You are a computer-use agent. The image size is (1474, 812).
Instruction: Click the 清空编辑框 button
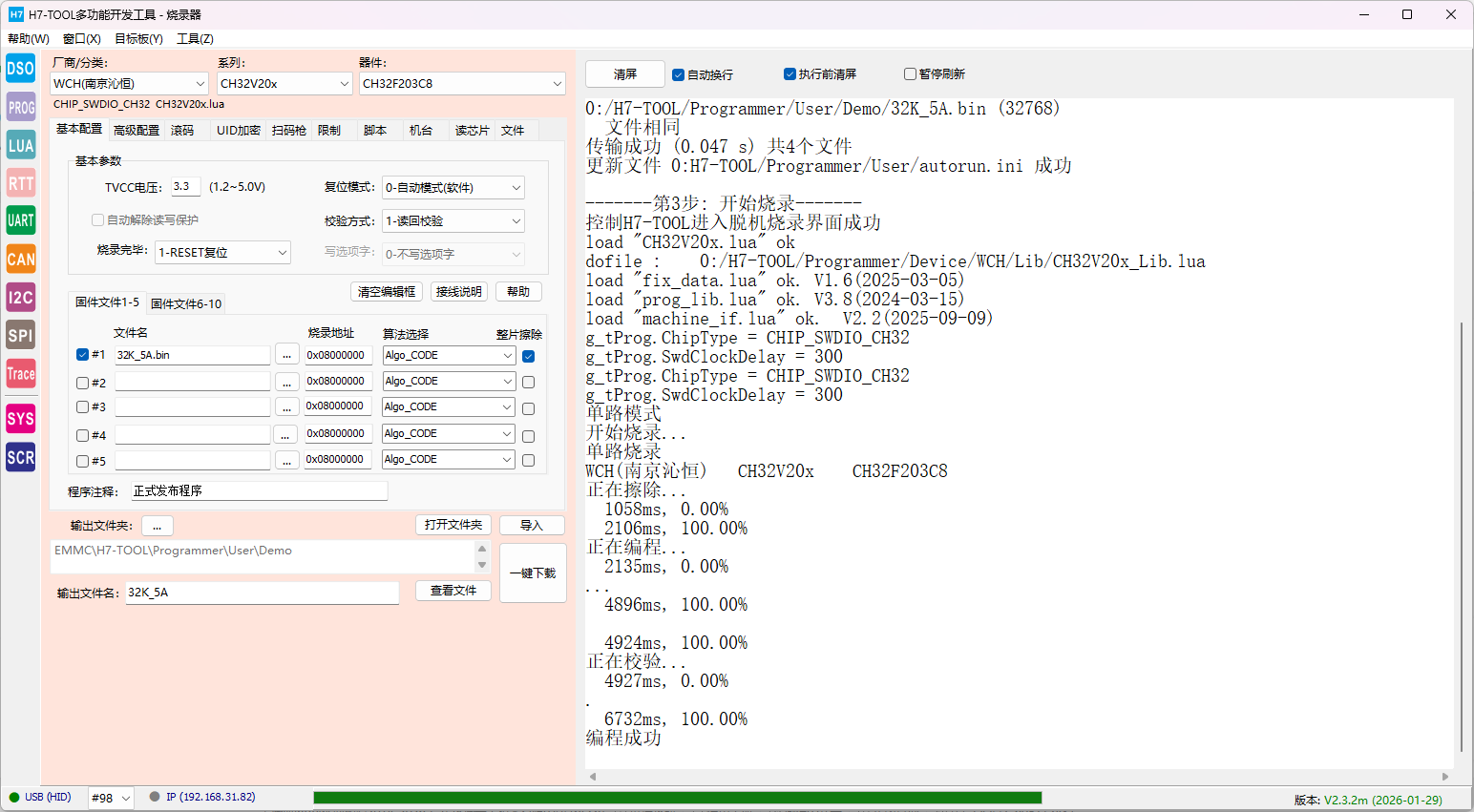pyautogui.click(x=387, y=292)
